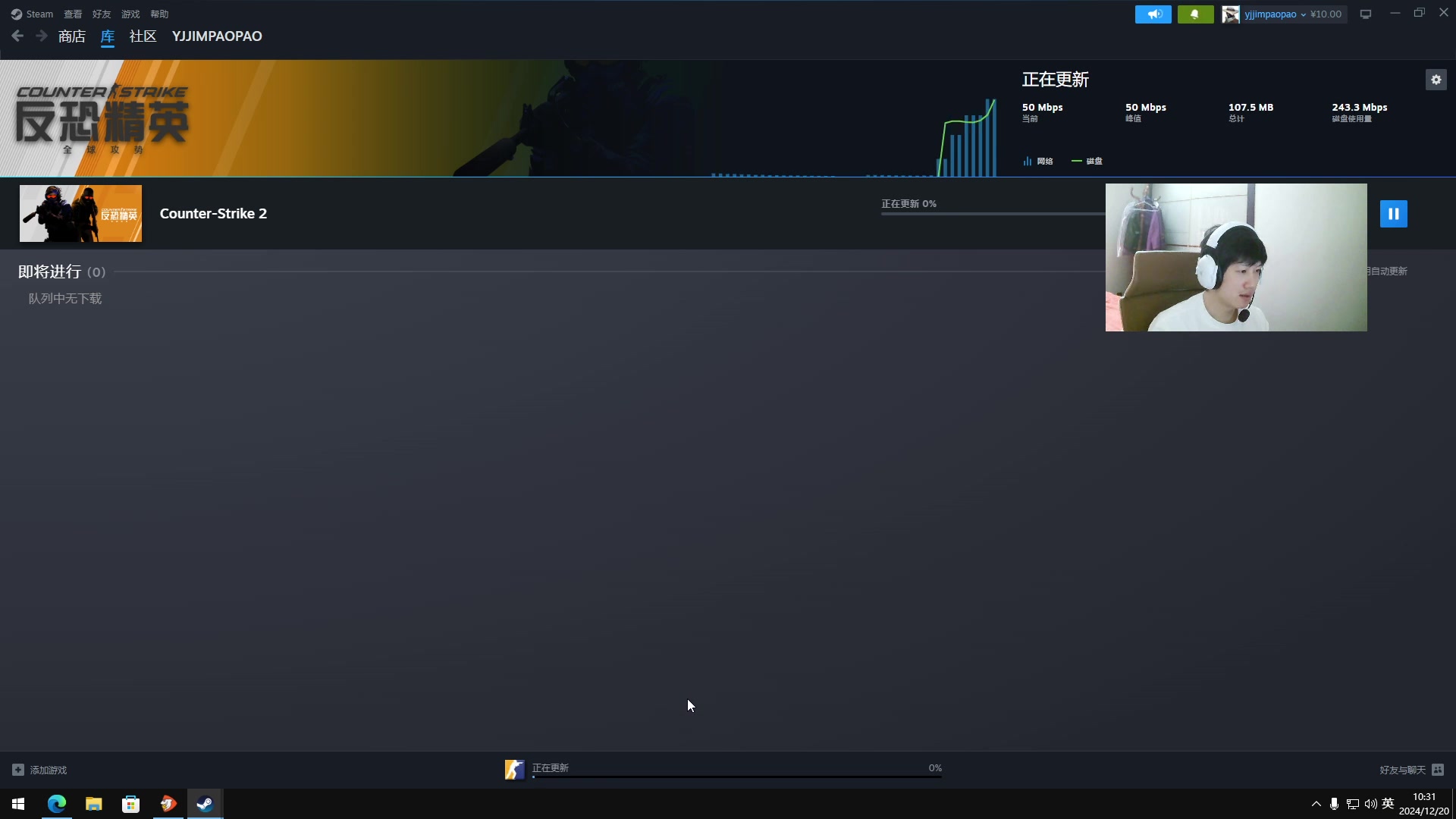Click the ¥10.00 wallet balance
The width and height of the screenshot is (1456, 819).
tap(1326, 14)
